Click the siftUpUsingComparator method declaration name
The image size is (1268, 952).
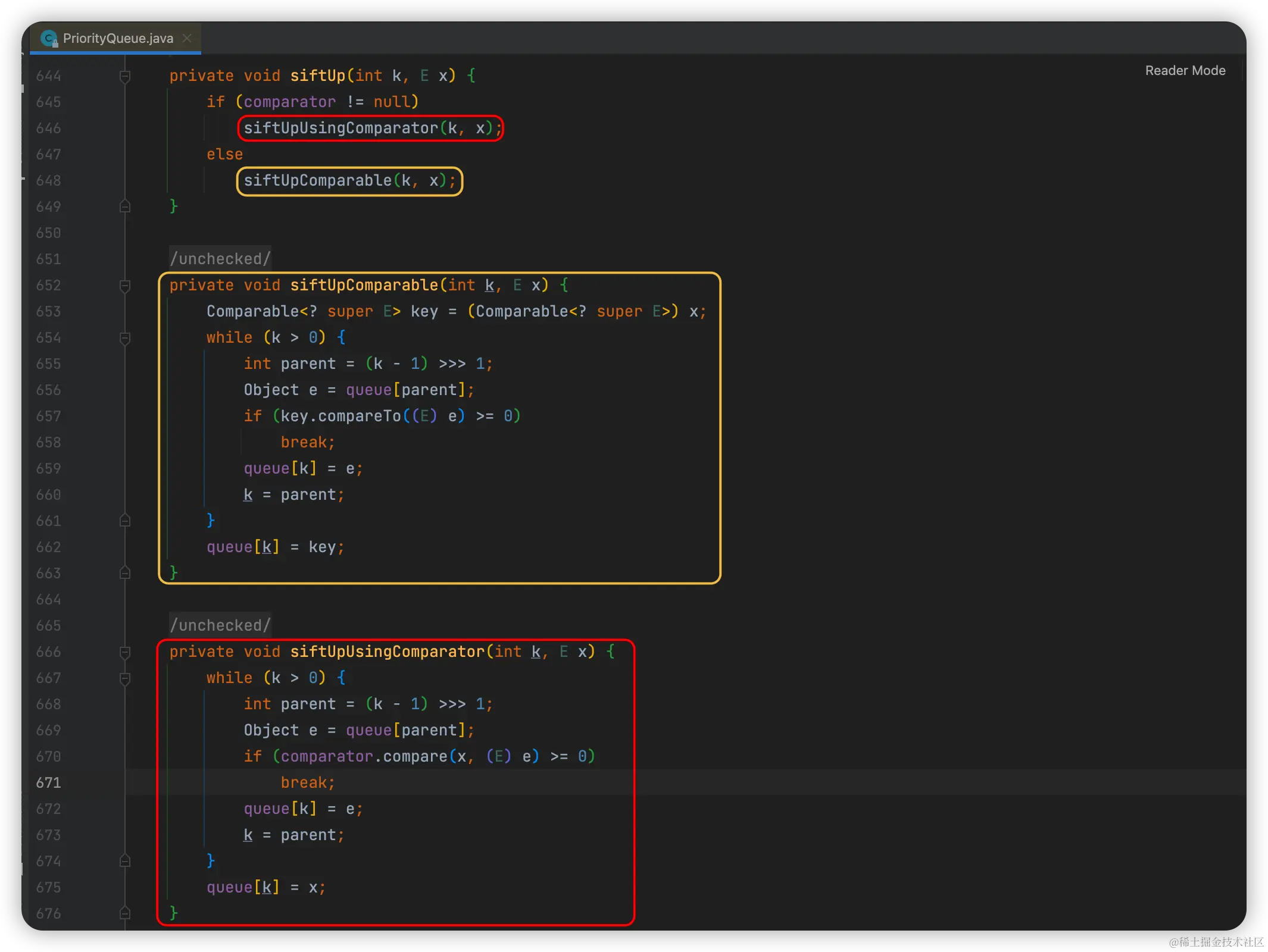[x=387, y=652]
